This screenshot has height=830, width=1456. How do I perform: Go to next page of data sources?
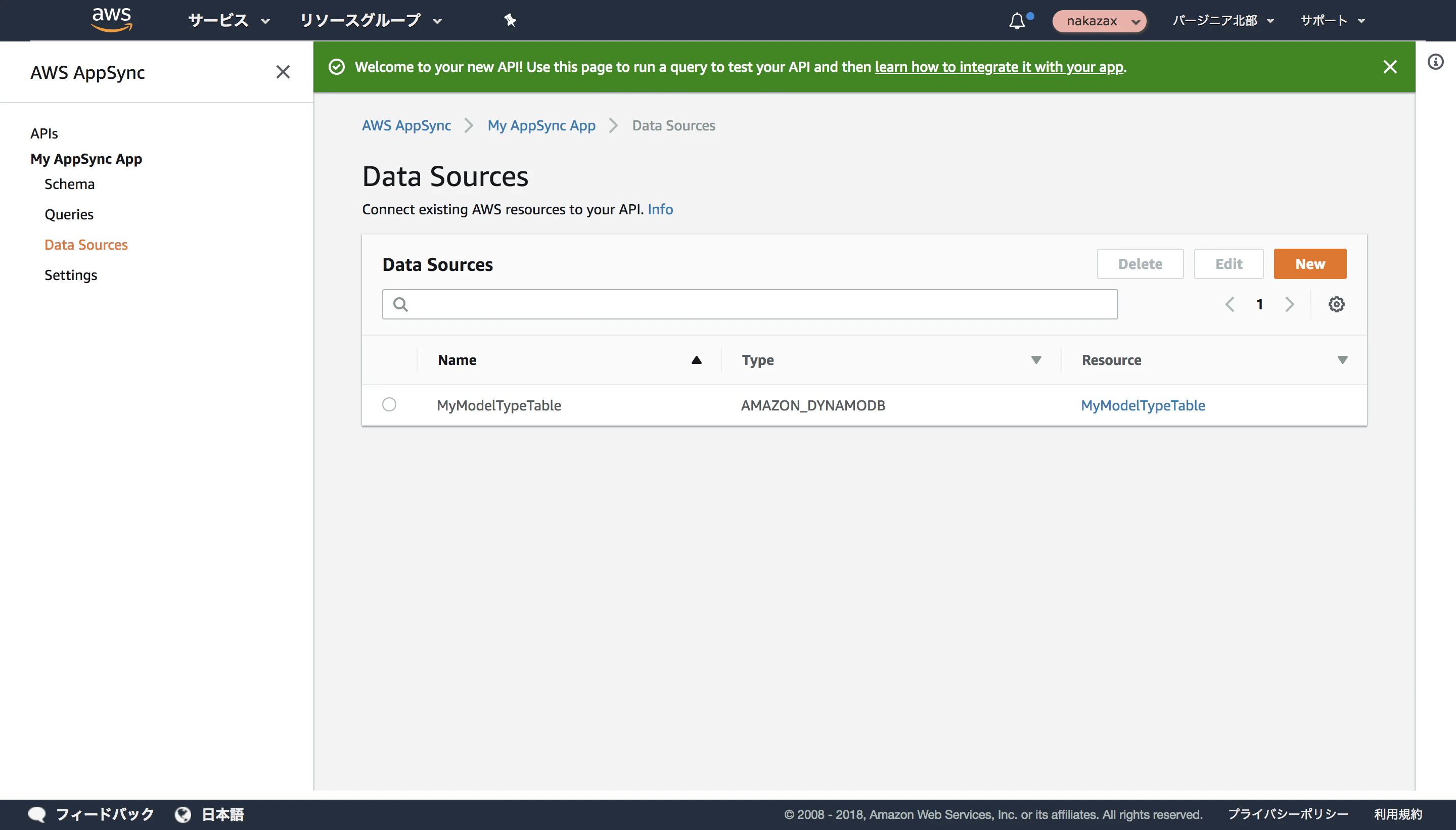coord(1290,304)
